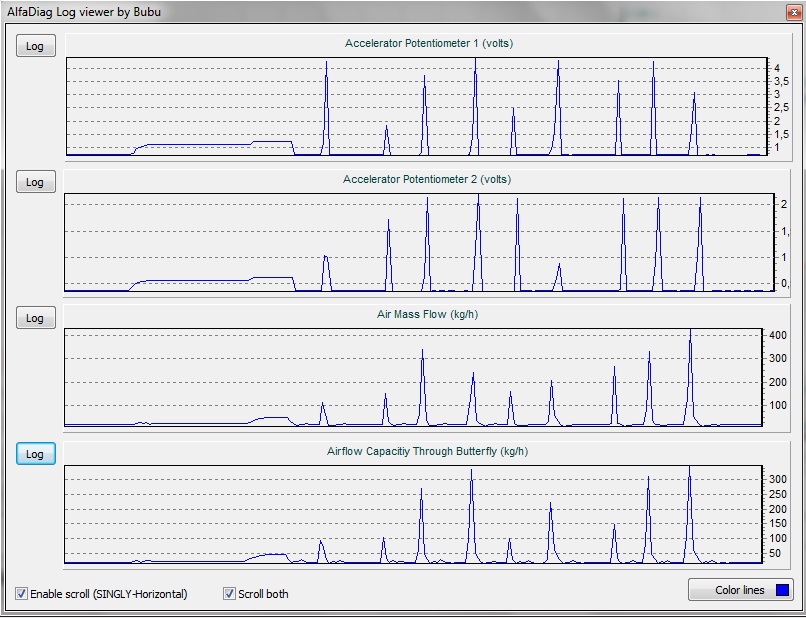Close the AlfaDiag Log viewer window
Image resolution: width=806 pixels, height=618 pixels.
click(793, 12)
